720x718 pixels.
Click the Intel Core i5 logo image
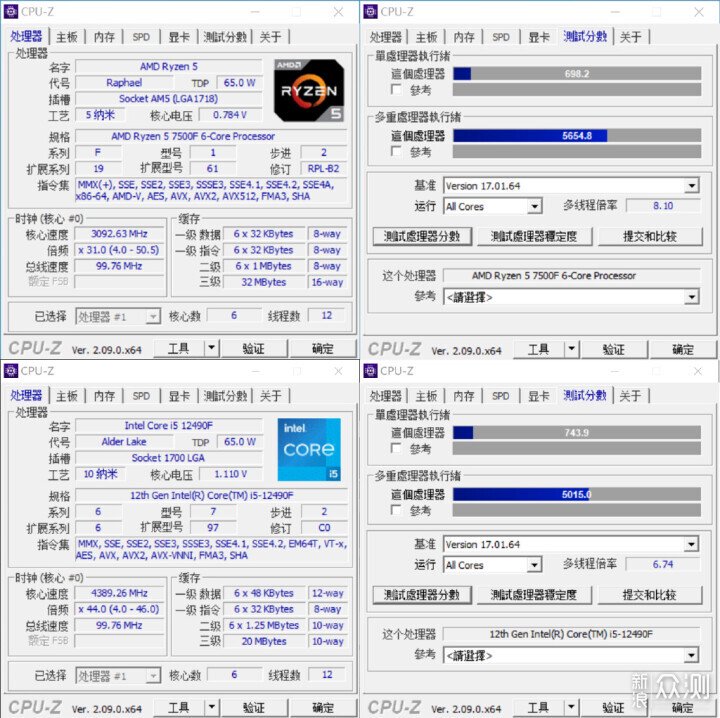[309, 449]
